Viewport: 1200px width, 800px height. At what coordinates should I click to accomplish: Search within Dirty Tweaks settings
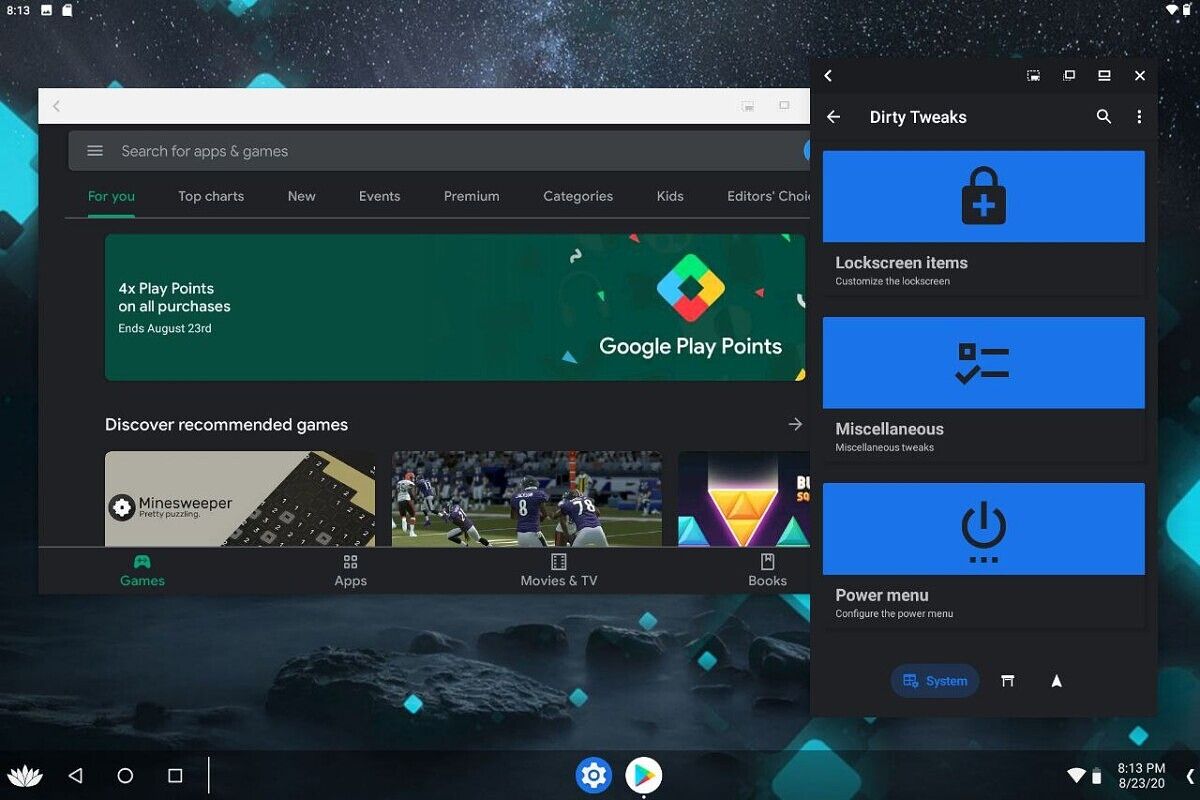point(1104,117)
